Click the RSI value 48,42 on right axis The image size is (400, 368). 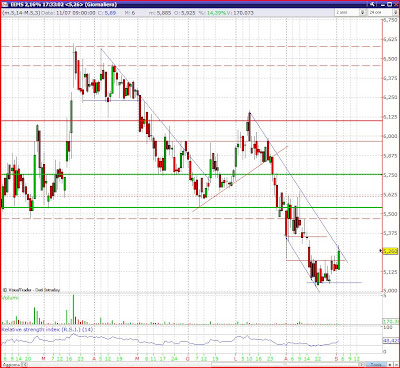(391, 341)
